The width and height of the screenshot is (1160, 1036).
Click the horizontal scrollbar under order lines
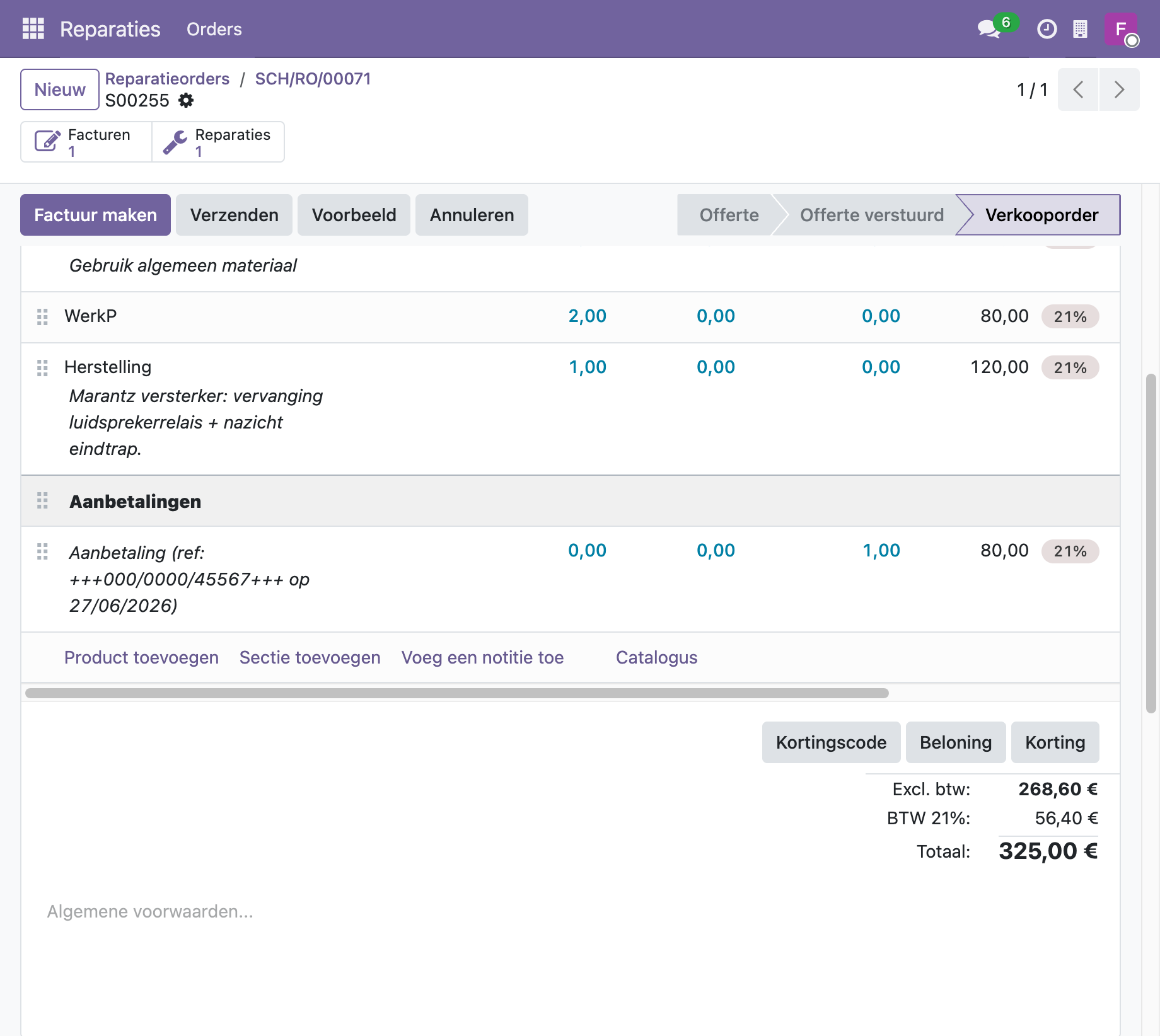[457, 693]
